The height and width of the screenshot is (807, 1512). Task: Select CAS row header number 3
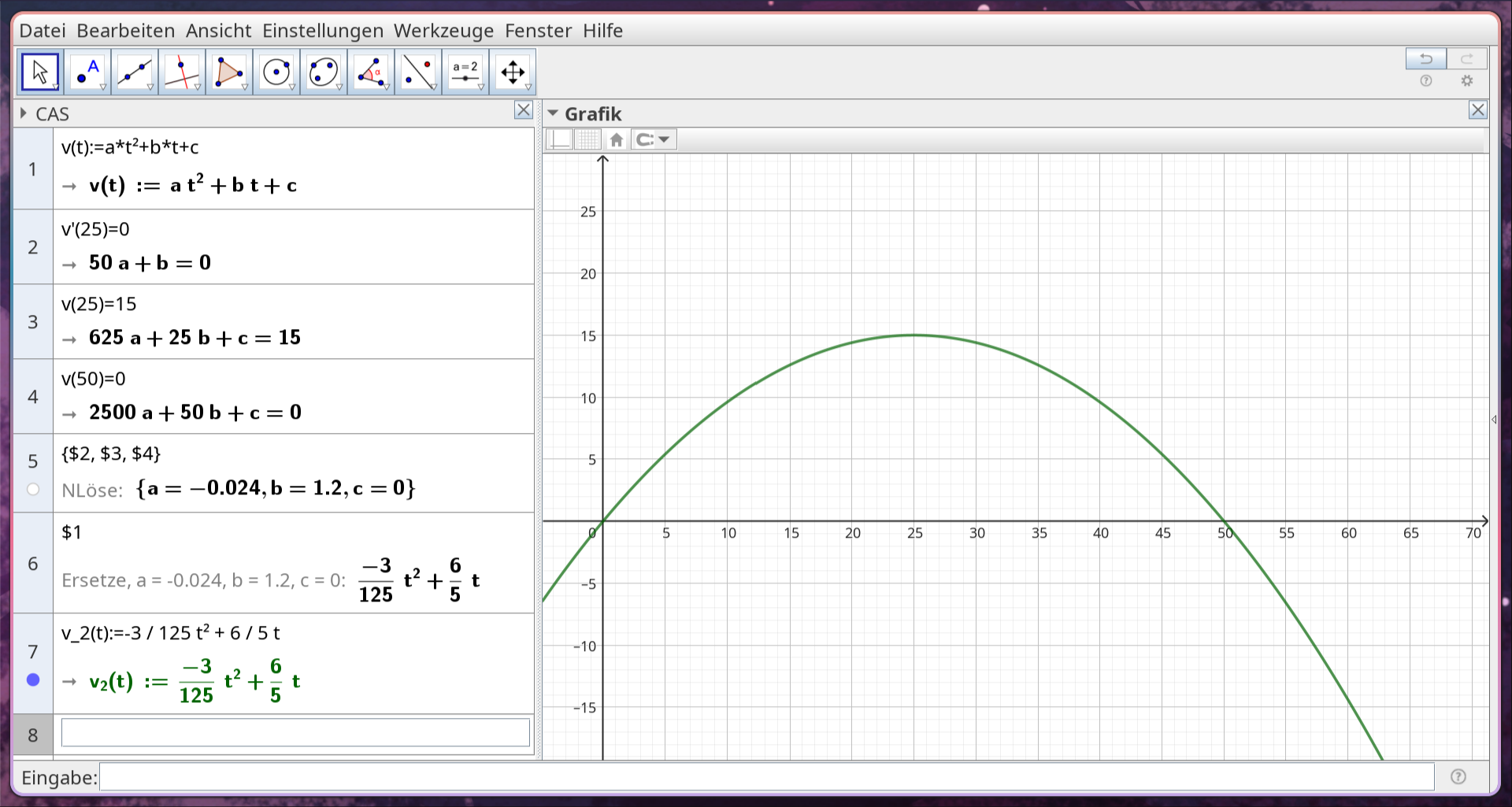point(33,321)
